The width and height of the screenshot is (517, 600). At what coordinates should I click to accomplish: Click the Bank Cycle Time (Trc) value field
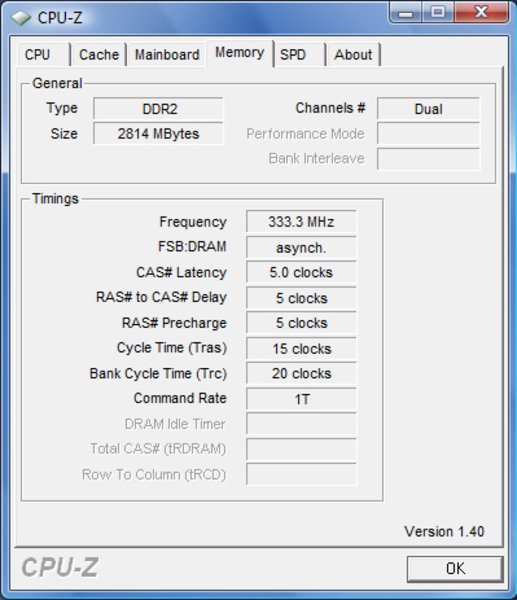301,373
